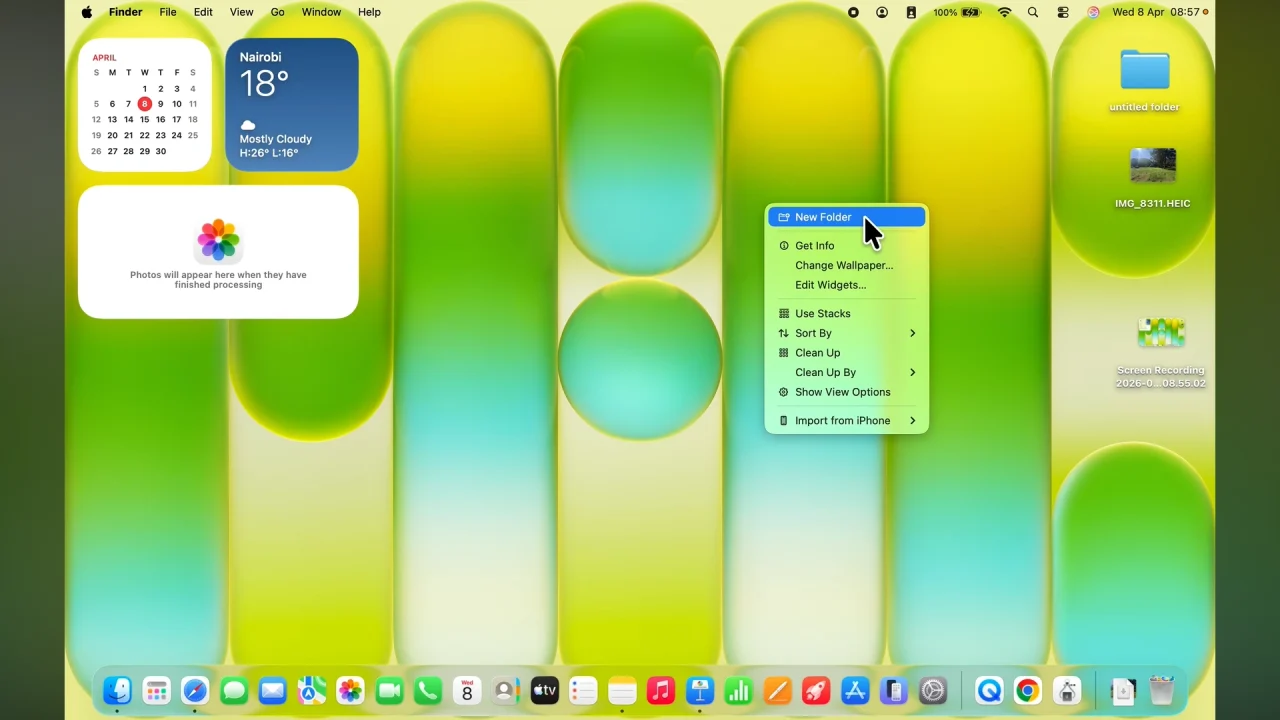Launch Google Chrome from the Dock

point(1028,690)
